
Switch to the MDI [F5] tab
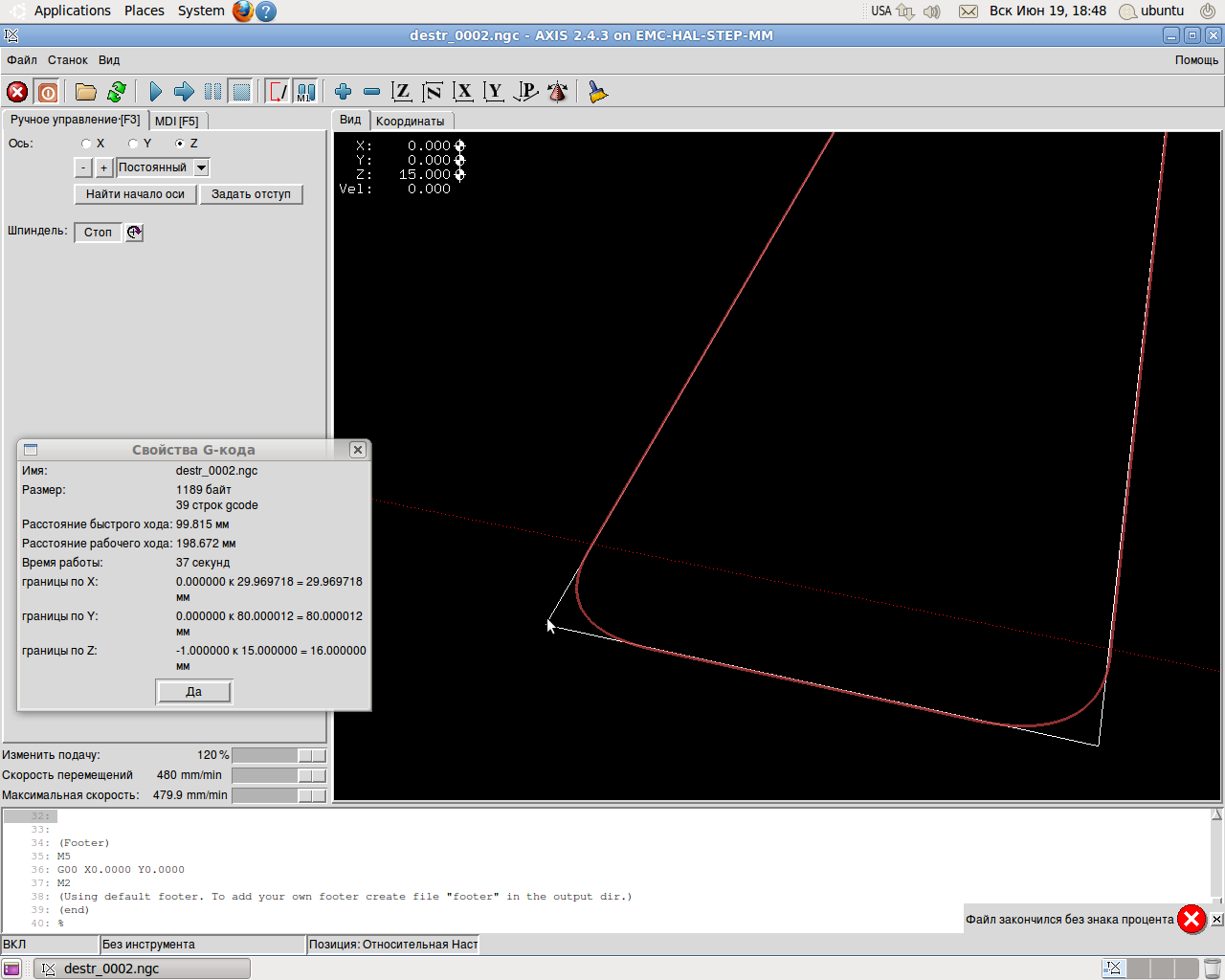(x=177, y=122)
